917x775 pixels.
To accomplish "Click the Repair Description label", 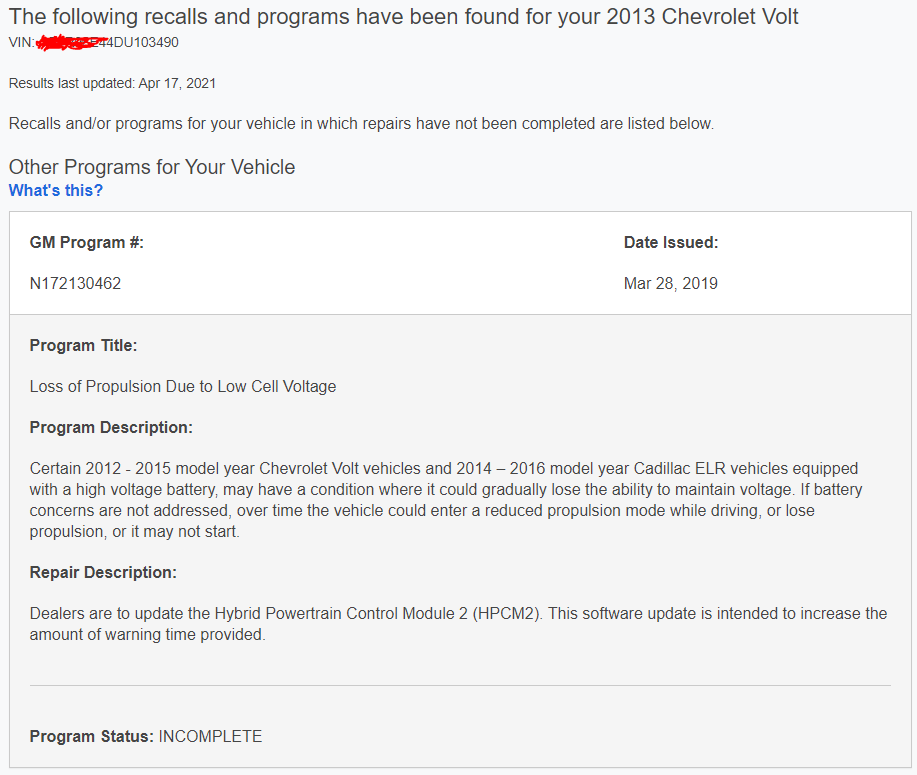I will click(103, 573).
